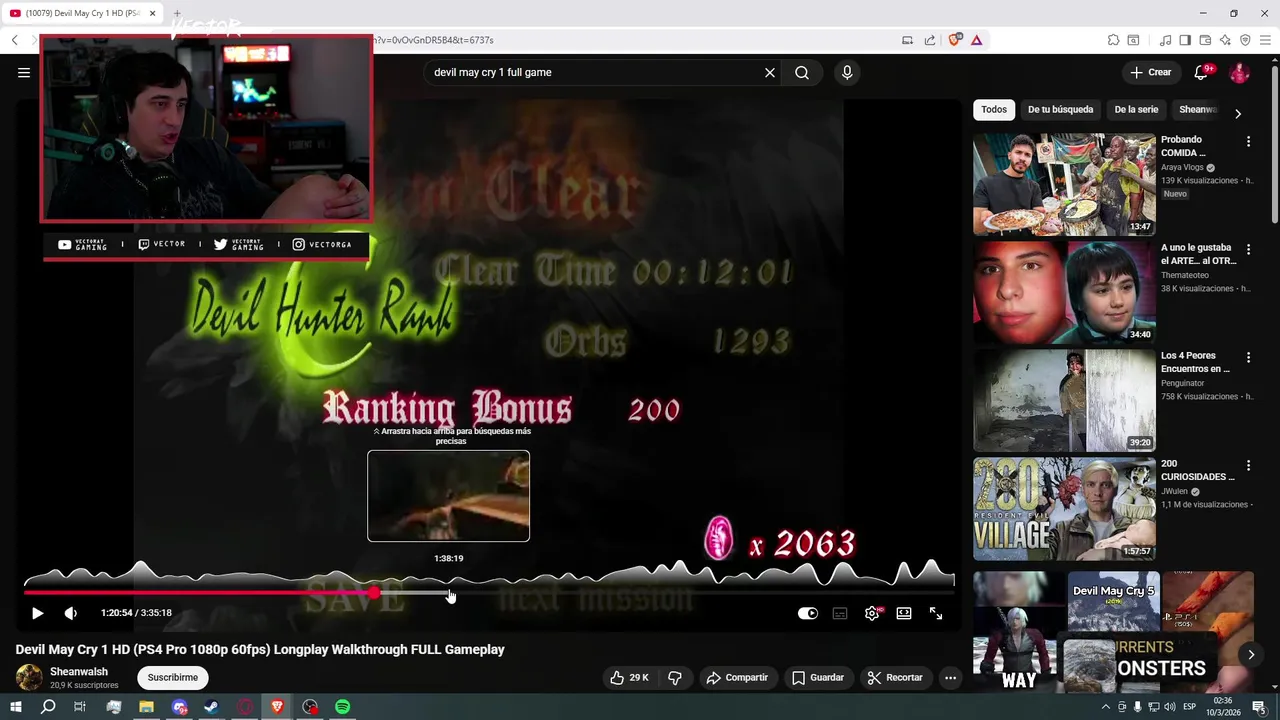Open the 34:40 two-faces video thumbnail
This screenshot has height=720, width=1280.
[1064, 292]
